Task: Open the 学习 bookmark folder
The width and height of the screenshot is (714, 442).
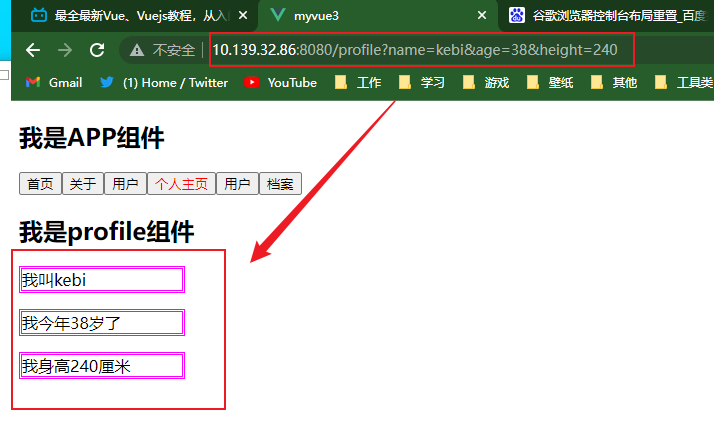Action: click(x=422, y=82)
